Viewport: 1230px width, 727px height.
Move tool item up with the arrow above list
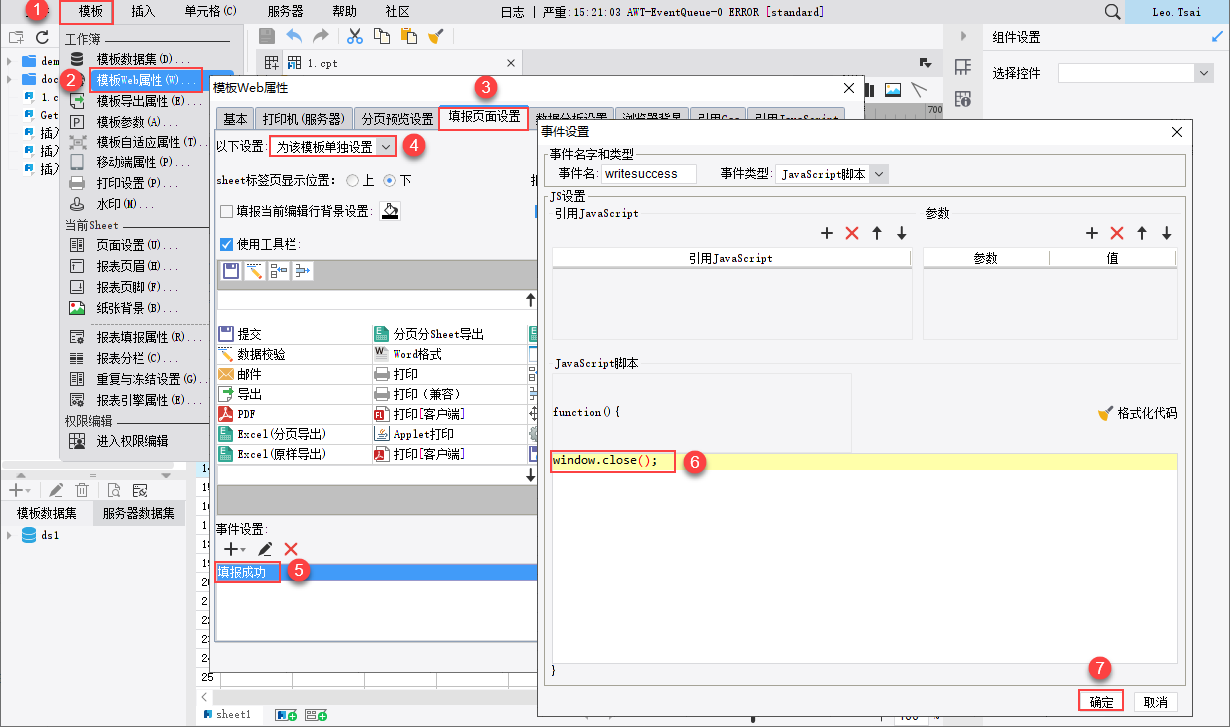click(531, 299)
